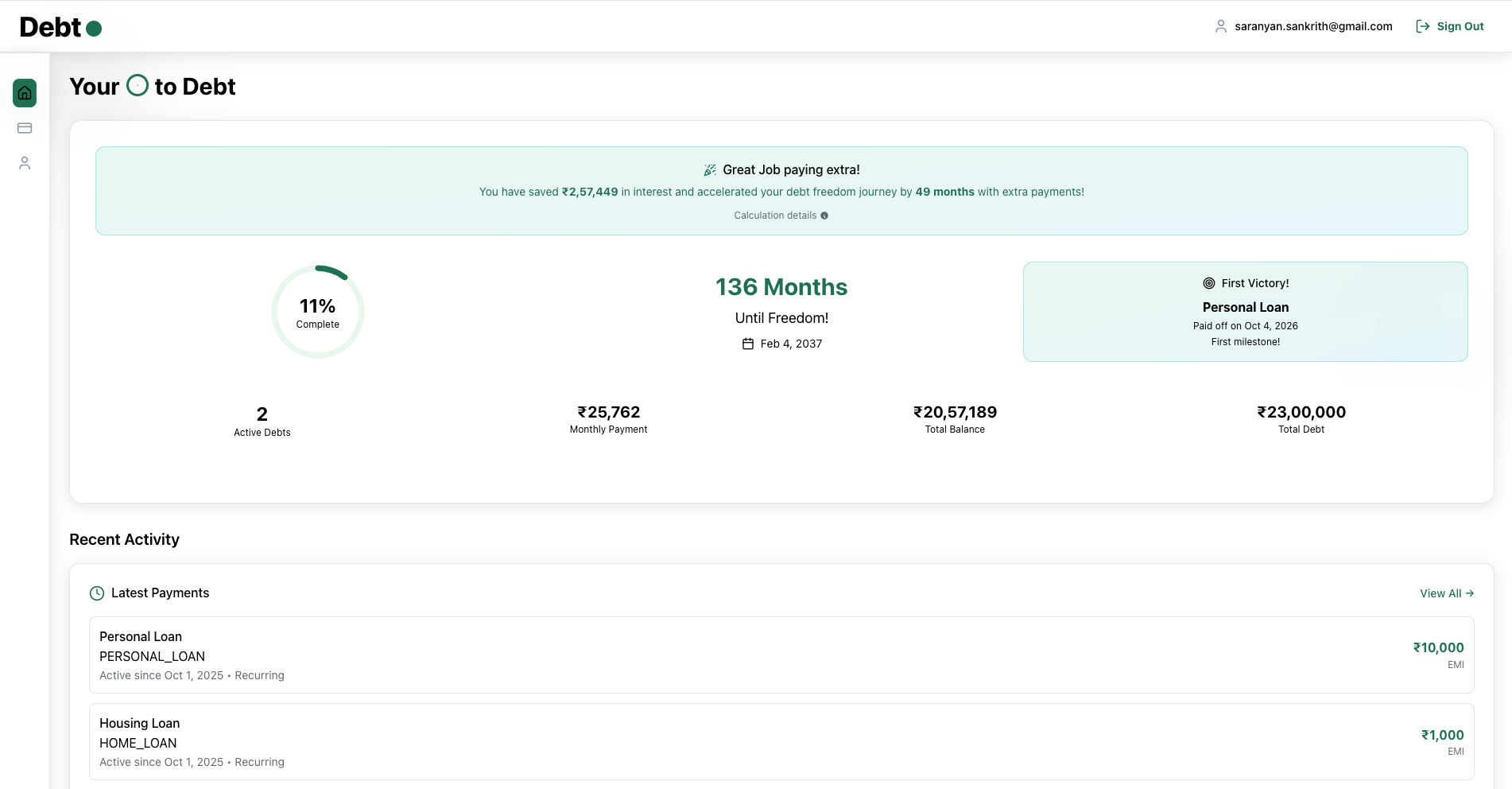Click the Sign Out arrow icon
1512x789 pixels.
(1423, 26)
